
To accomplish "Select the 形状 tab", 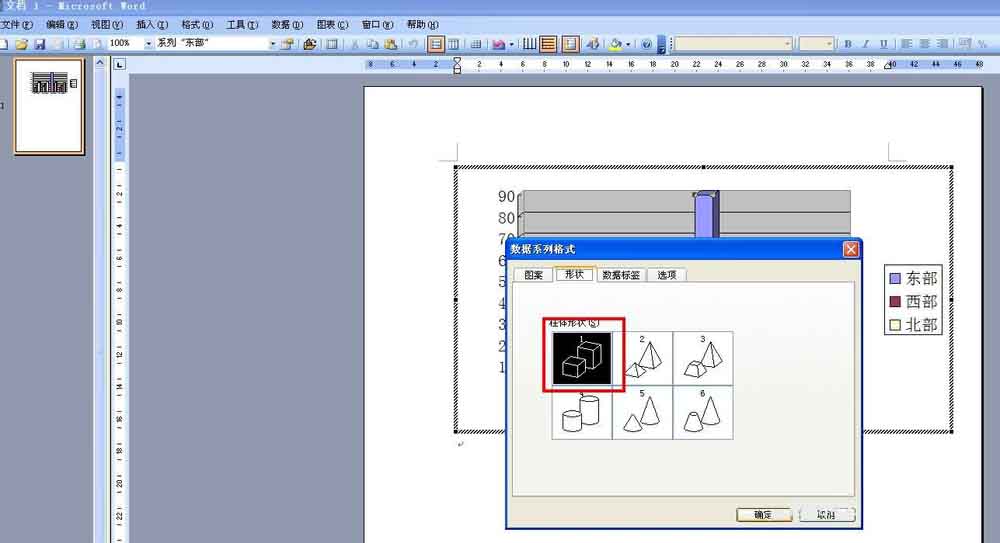I will coord(574,274).
